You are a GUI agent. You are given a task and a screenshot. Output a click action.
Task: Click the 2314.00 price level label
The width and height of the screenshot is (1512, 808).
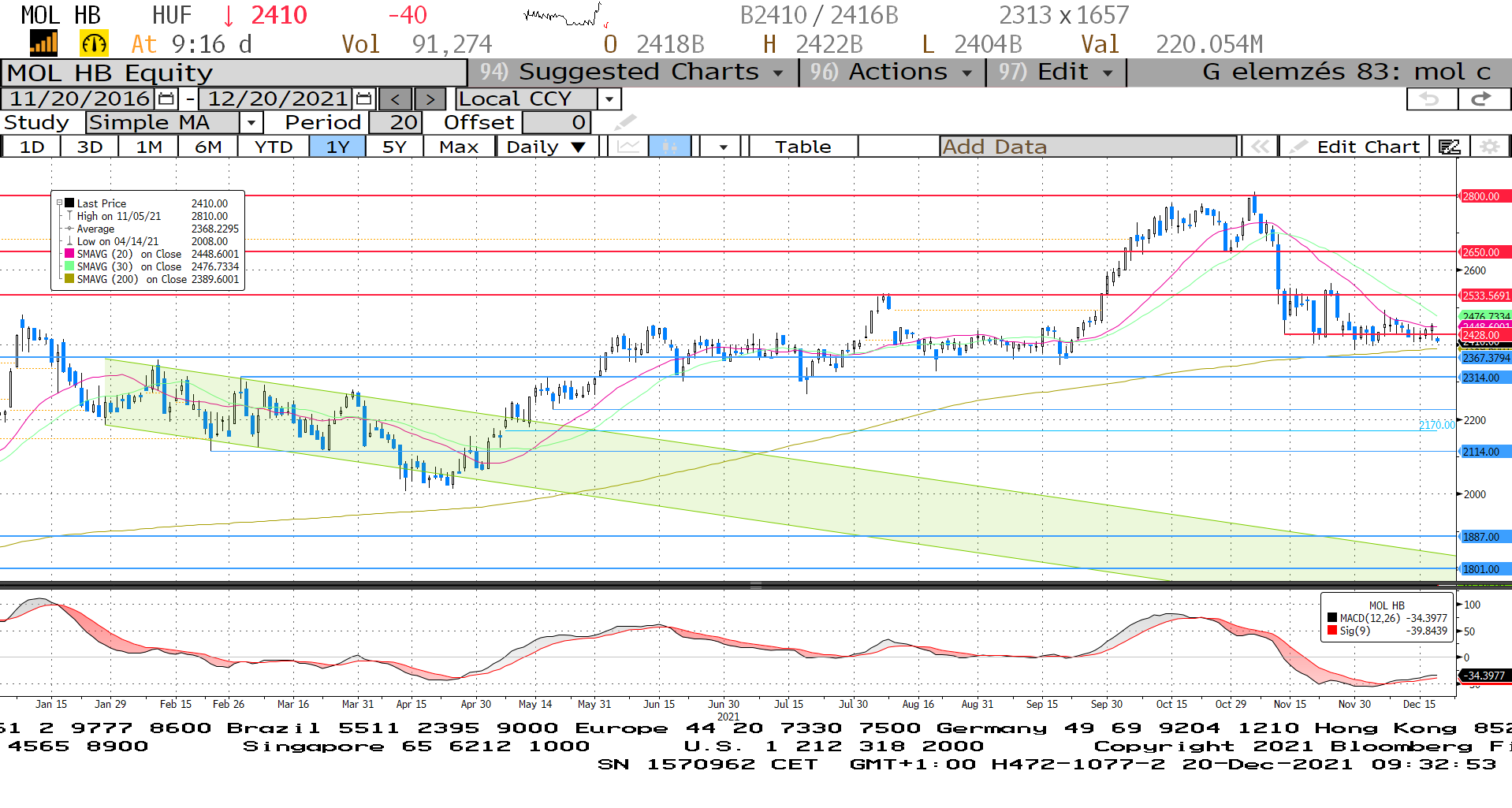coord(1485,378)
